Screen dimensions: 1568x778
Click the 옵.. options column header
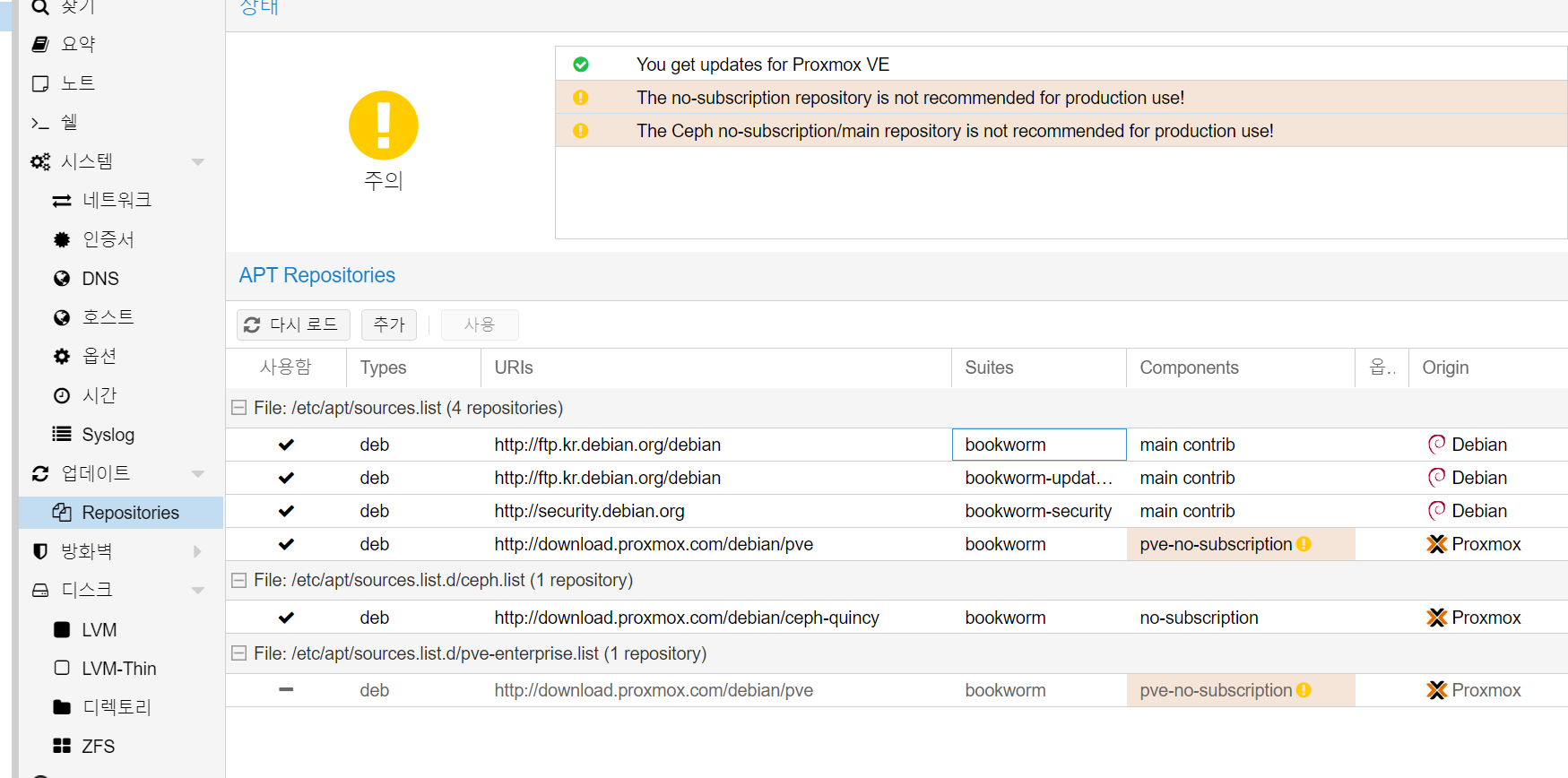pos(1382,367)
